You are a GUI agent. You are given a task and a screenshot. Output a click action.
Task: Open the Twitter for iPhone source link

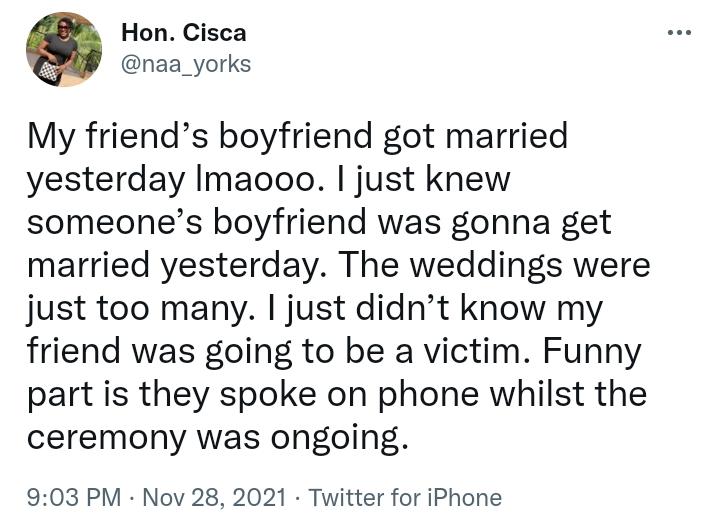pyautogui.click(x=405, y=497)
